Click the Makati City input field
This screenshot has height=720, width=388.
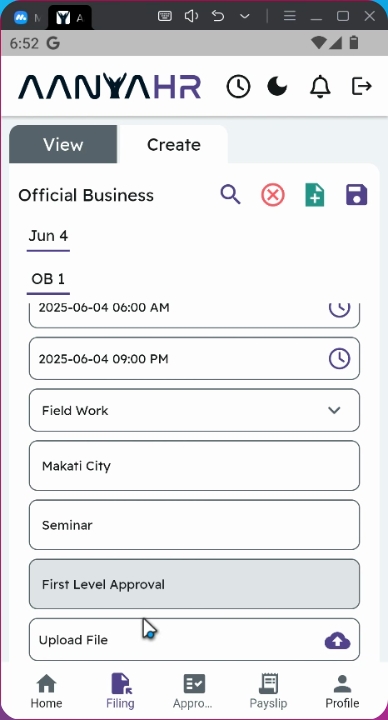pos(194,466)
